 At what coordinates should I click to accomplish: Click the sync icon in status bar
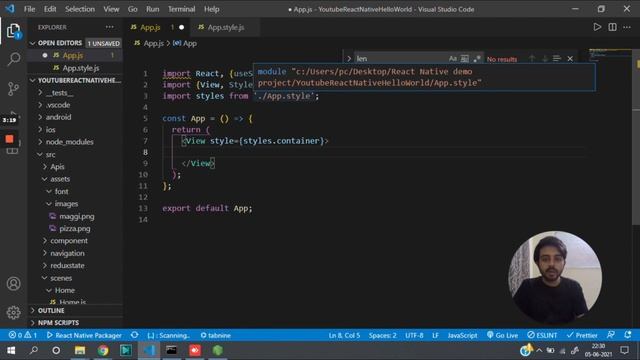point(134,335)
